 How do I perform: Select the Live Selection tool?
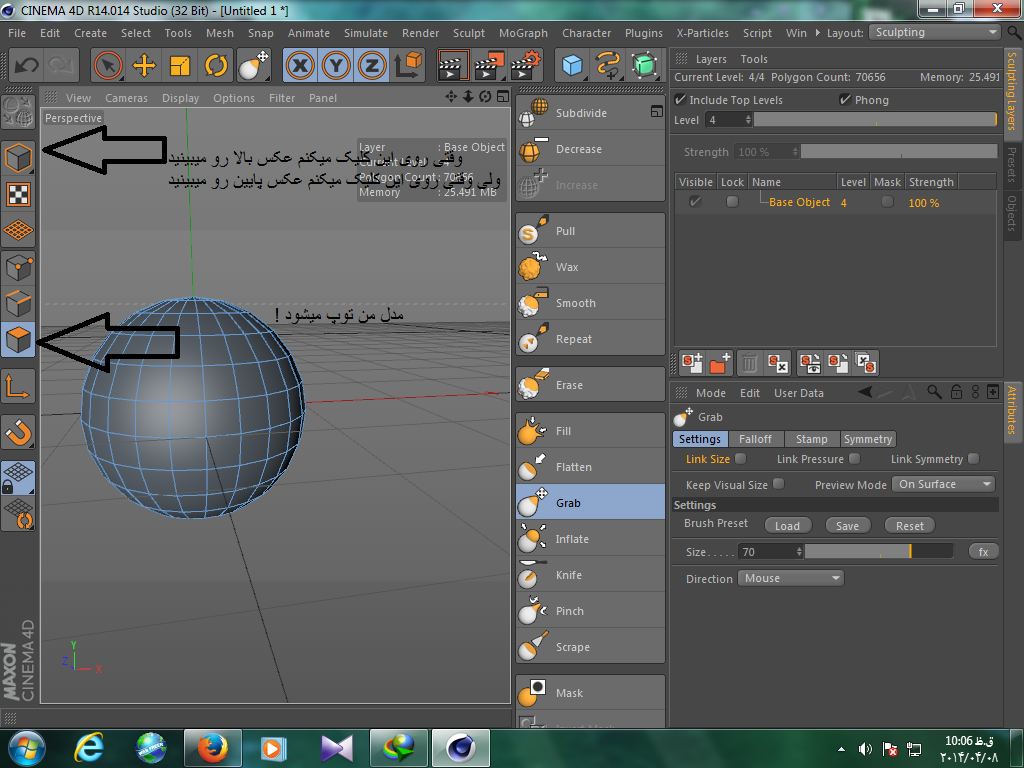[108, 65]
